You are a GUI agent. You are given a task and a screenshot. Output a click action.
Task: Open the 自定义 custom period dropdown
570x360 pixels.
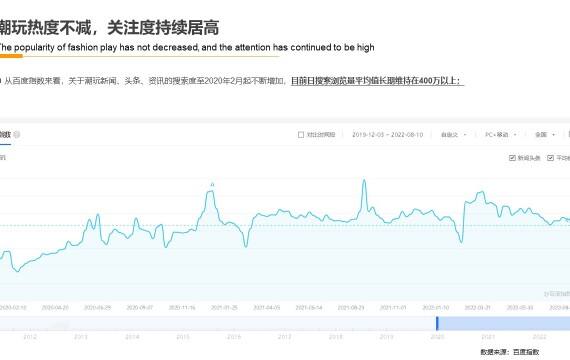[453, 135]
